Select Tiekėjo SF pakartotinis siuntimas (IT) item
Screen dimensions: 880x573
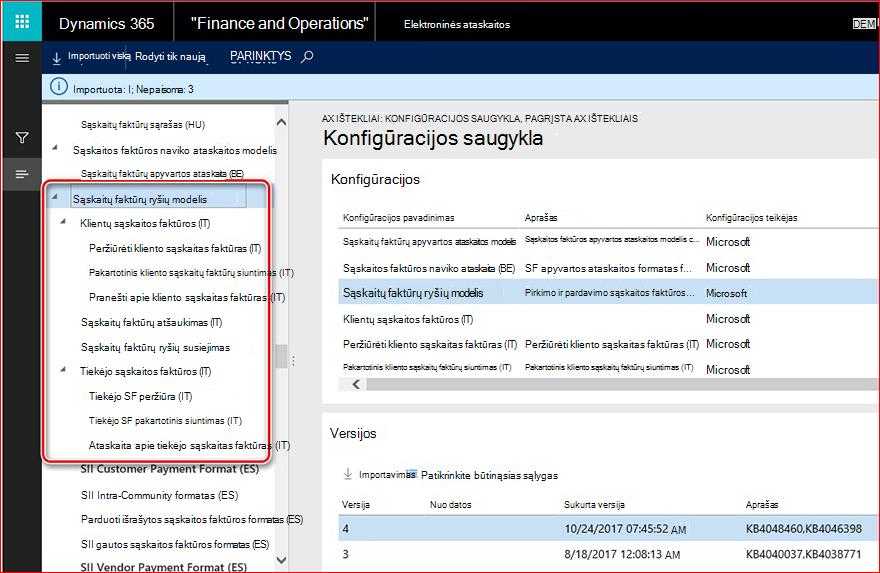tap(165, 420)
